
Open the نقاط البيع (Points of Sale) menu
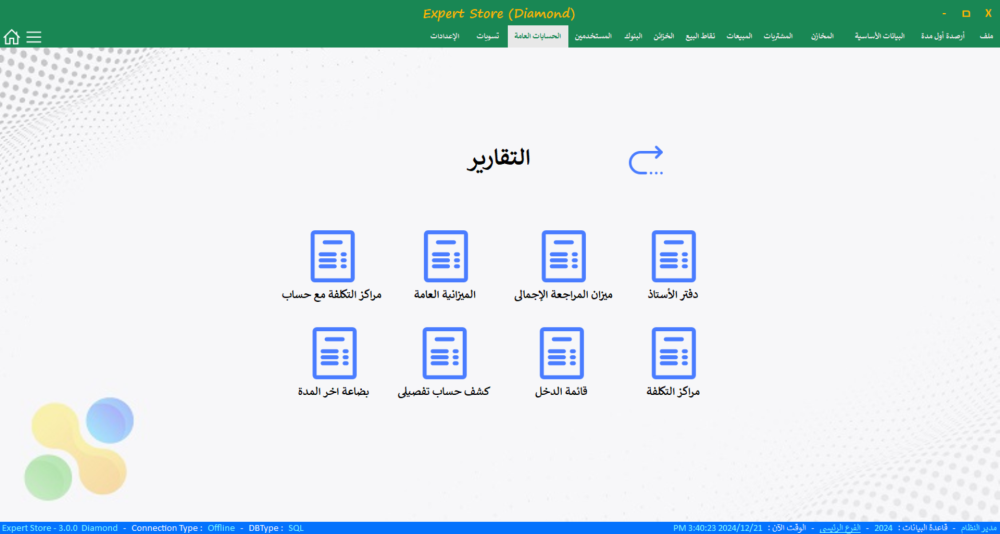coord(699,37)
